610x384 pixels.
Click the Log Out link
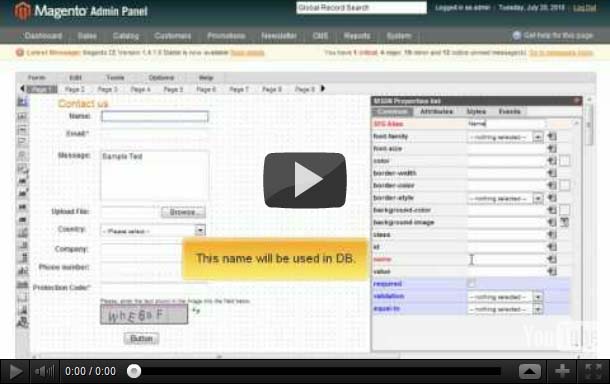pos(584,8)
